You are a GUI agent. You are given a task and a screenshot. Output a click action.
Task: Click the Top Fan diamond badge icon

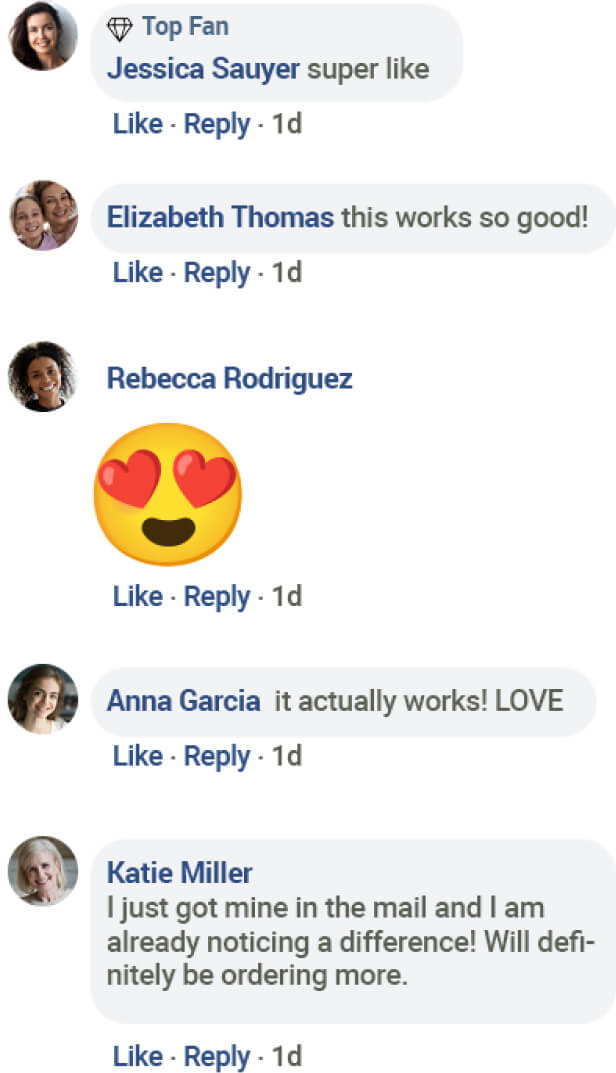pyautogui.click(x=120, y=28)
